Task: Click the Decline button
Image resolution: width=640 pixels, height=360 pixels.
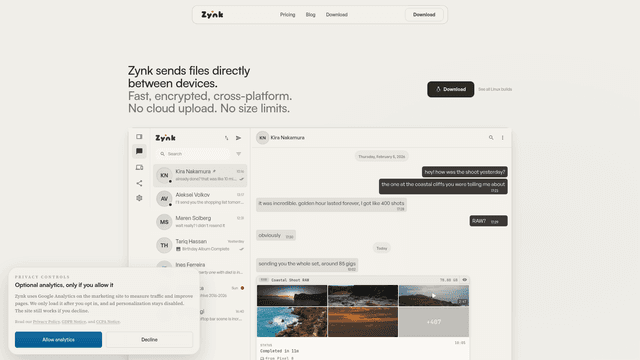Action: [149, 340]
